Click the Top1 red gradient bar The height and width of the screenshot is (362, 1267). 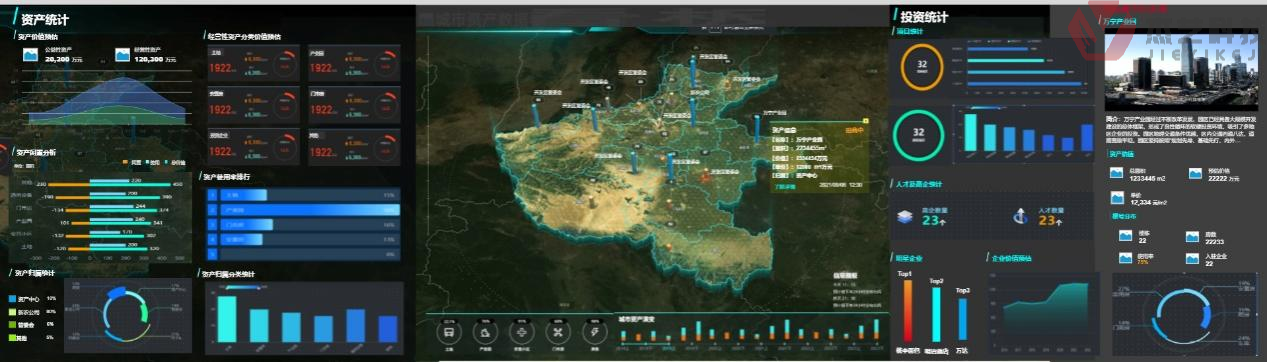[x=907, y=312]
